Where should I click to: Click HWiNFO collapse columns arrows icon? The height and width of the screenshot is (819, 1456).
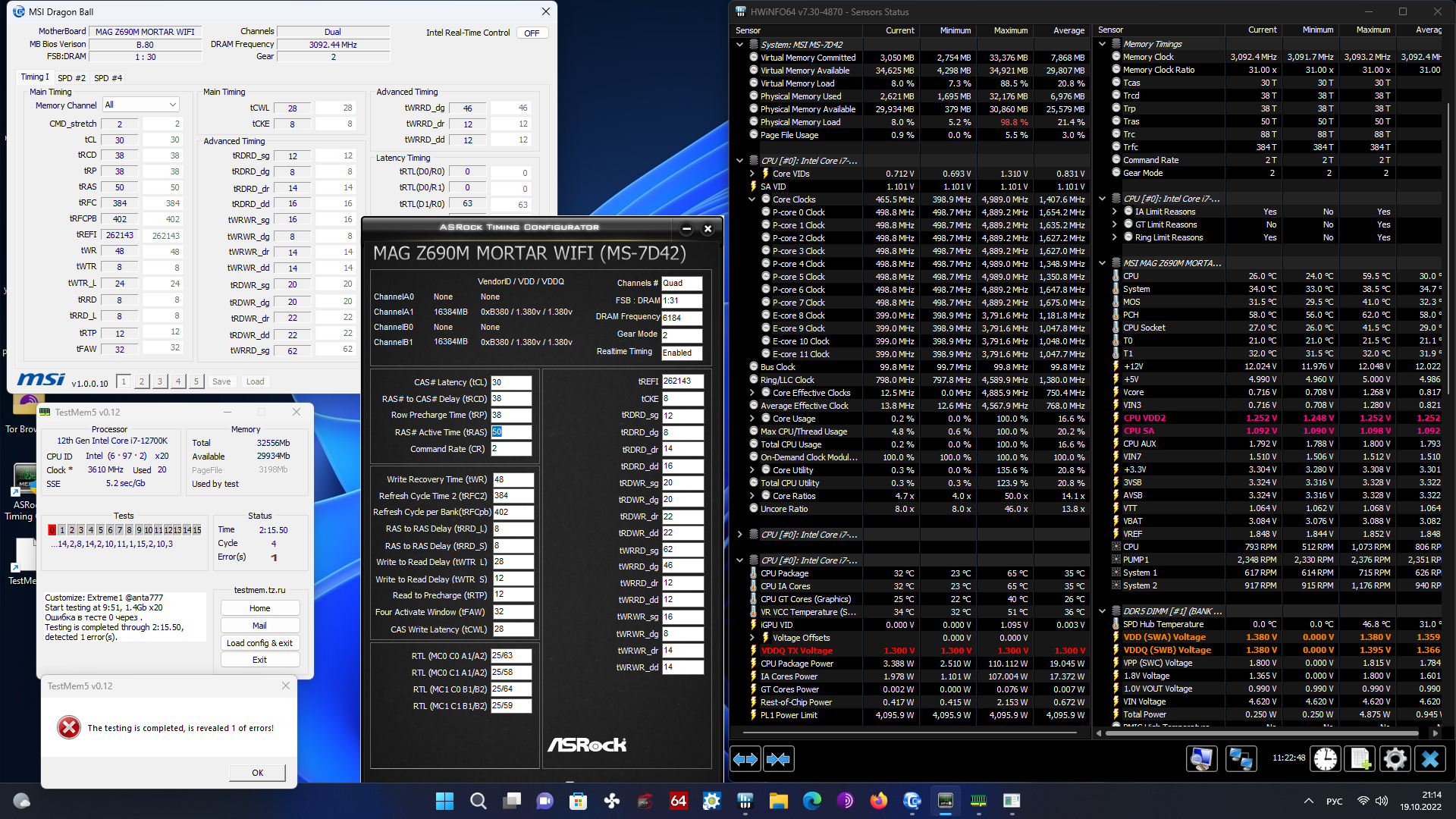(x=778, y=759)
